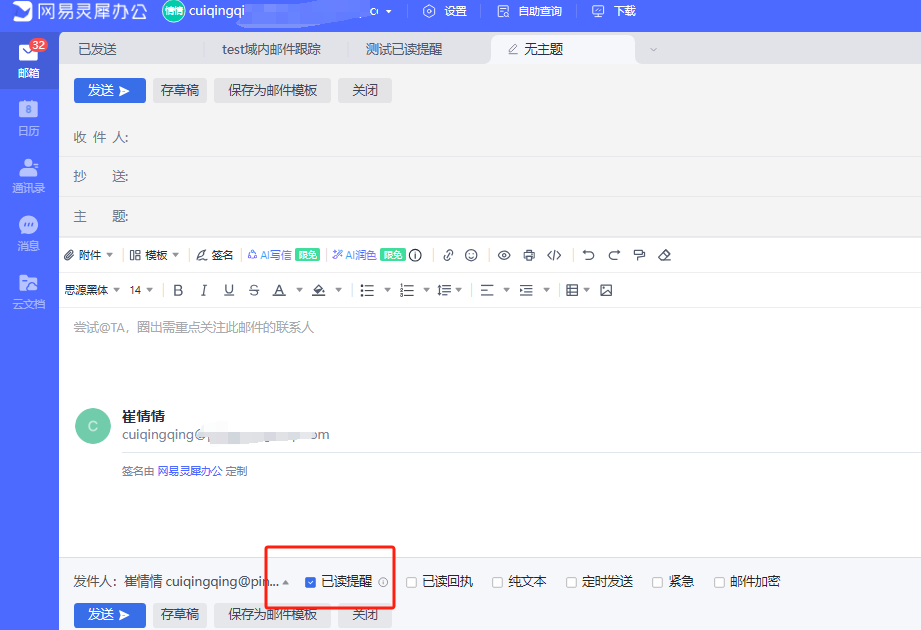Switch to the 测试已读提醒 tab
Viewport: 921px width, 630px height.
click(x=404, y=49)
